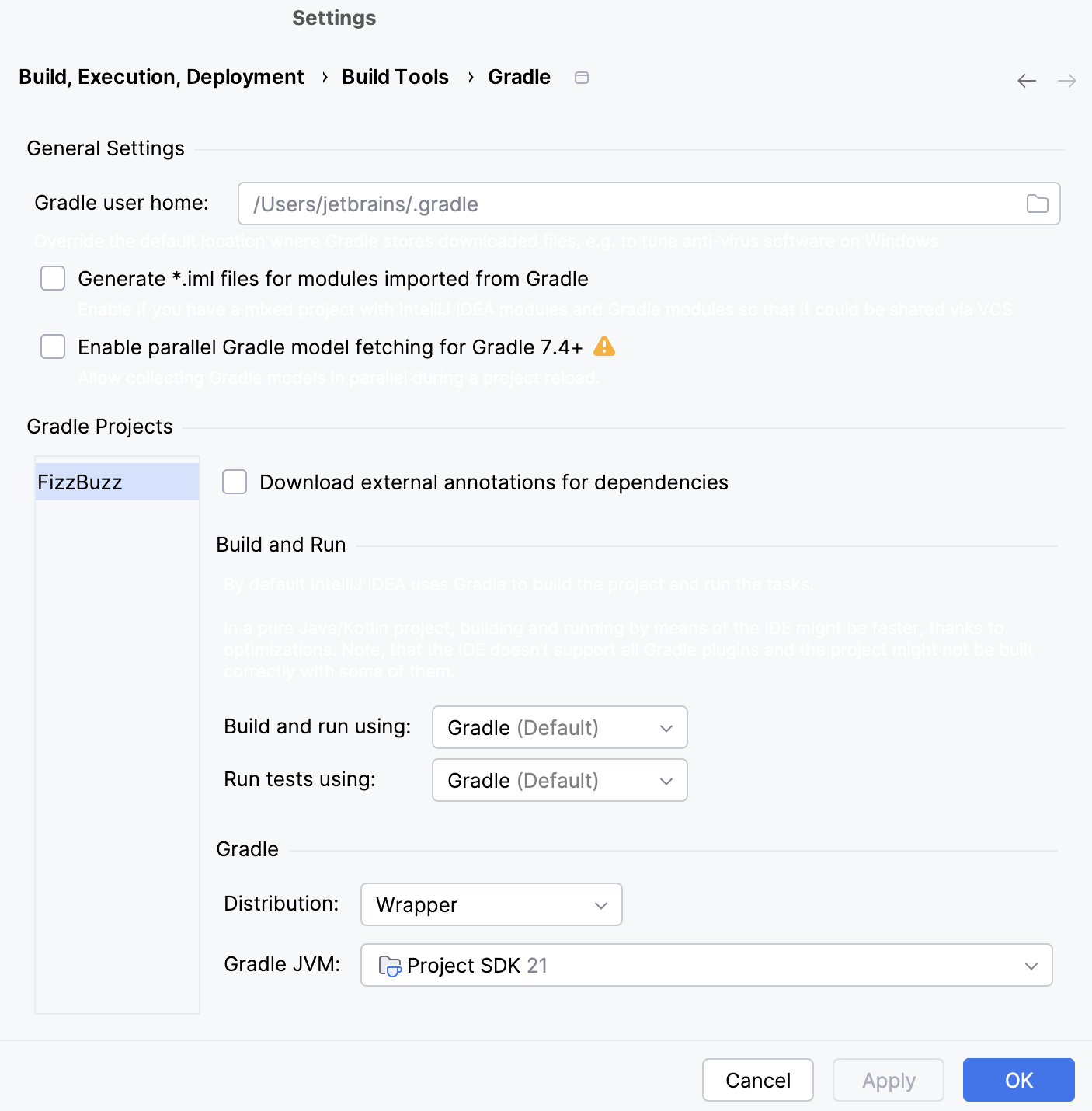Open the folder browser for Gradle user home
Viewport: 1092px width, 1111px height.
click(1038, 204)
